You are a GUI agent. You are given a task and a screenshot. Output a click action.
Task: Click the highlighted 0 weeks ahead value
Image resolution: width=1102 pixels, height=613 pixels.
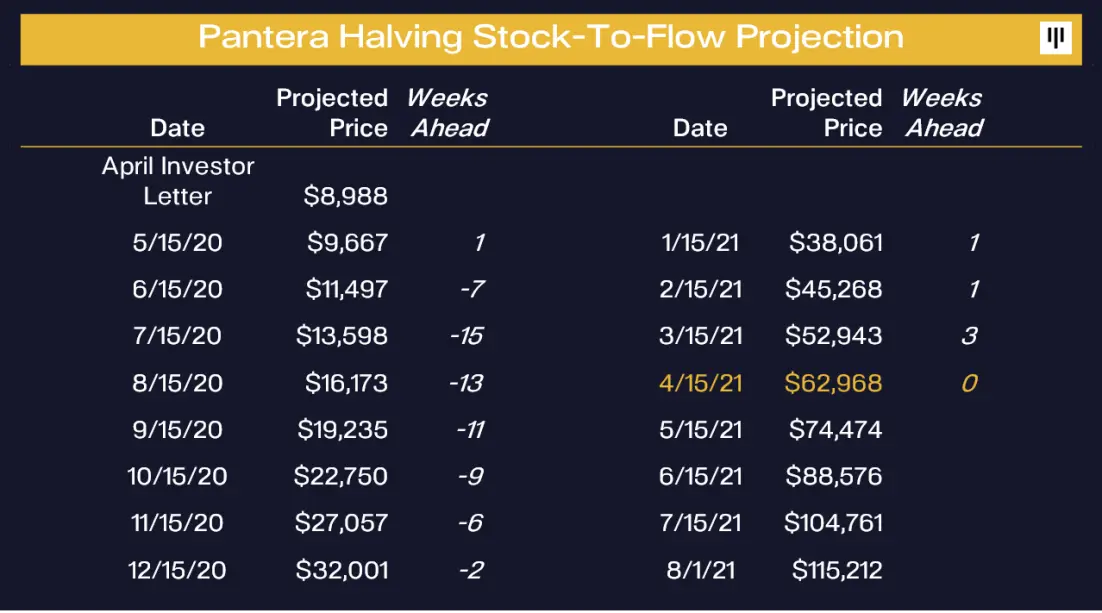click(x=969, y=383)
